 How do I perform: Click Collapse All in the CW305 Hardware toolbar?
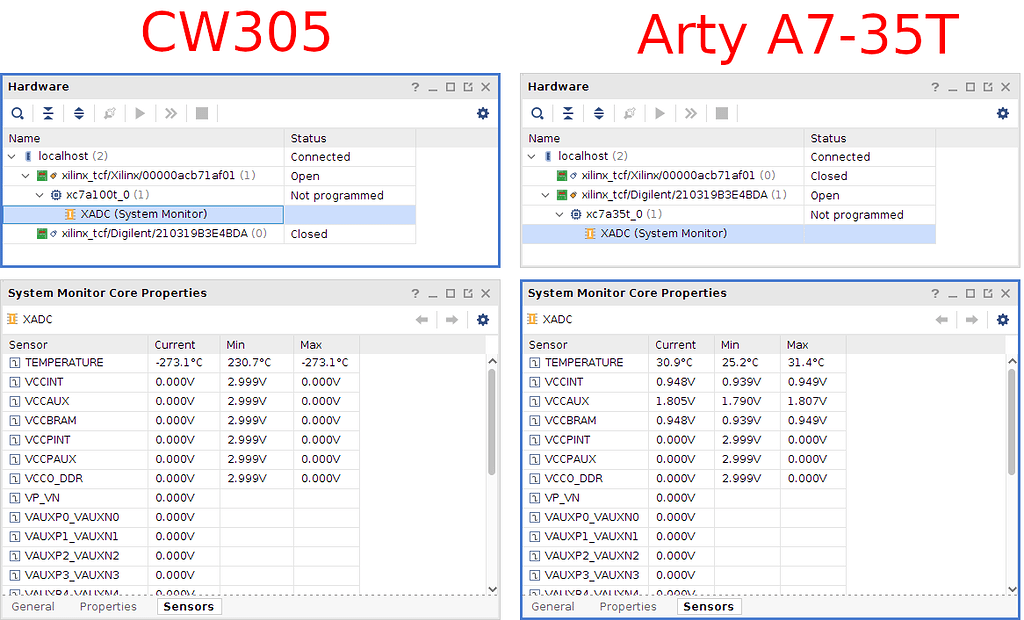tap(47, 113)
